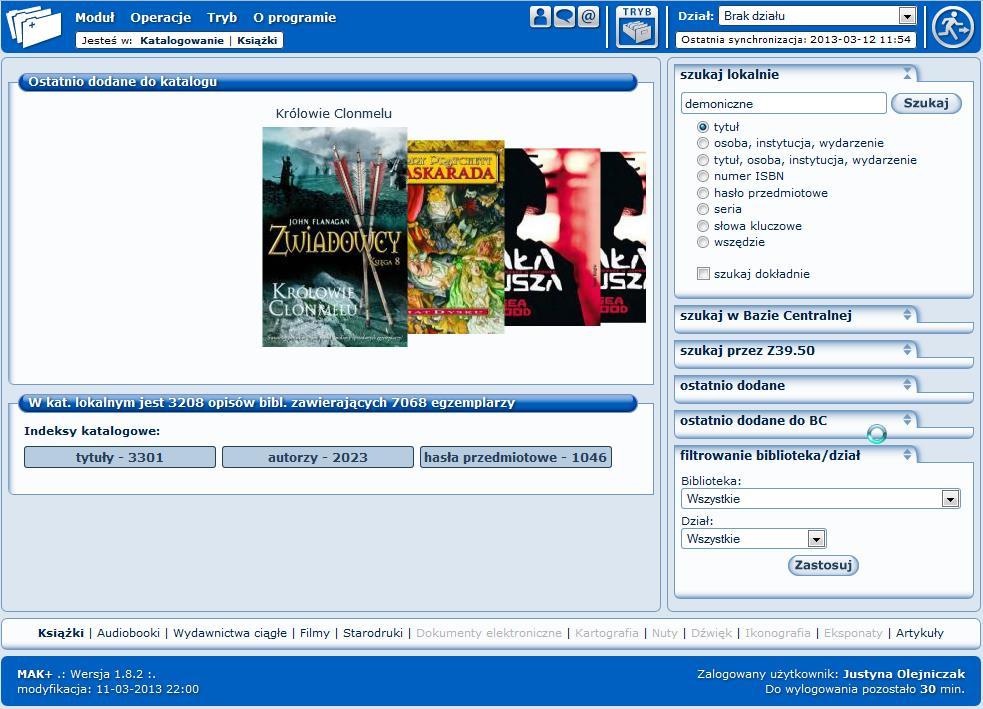Switch to the Filmy tab
Viewport: 983px width, 709px height.
point(314,633)
